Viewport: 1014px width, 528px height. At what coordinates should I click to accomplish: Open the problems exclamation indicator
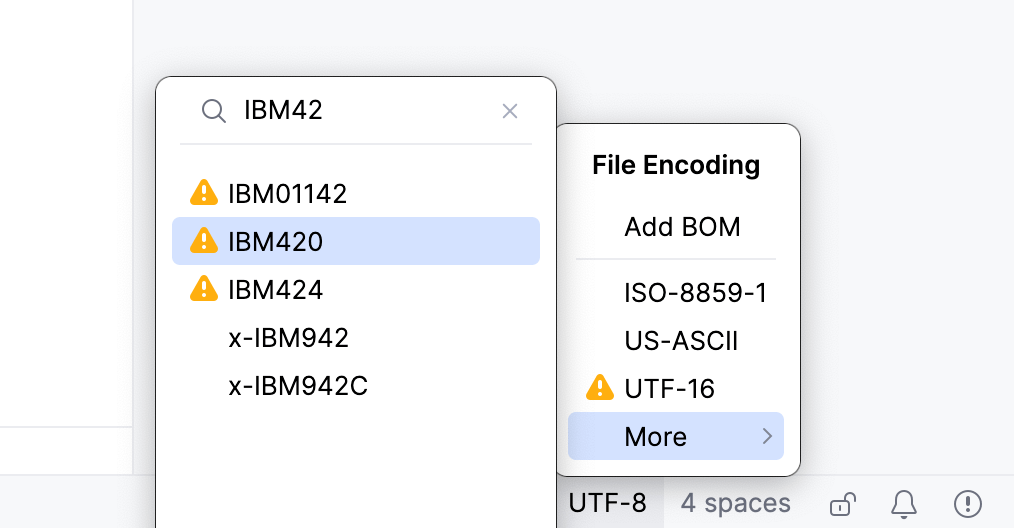(967, 503)
